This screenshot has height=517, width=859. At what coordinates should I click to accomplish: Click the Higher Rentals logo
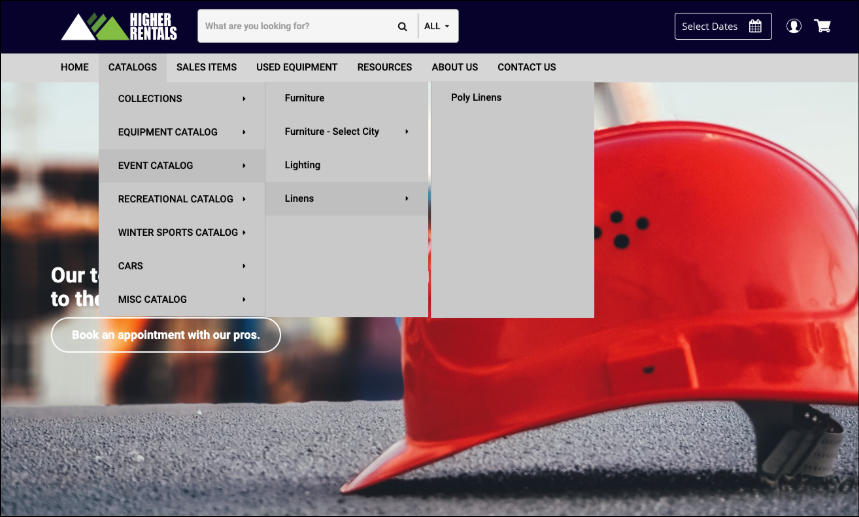[x=119, y=27]
